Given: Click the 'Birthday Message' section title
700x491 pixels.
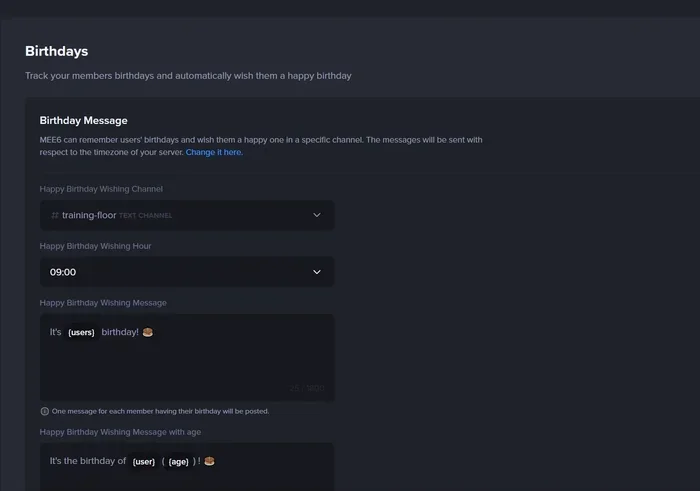Looking at the screenshot, I should (83, 121).
